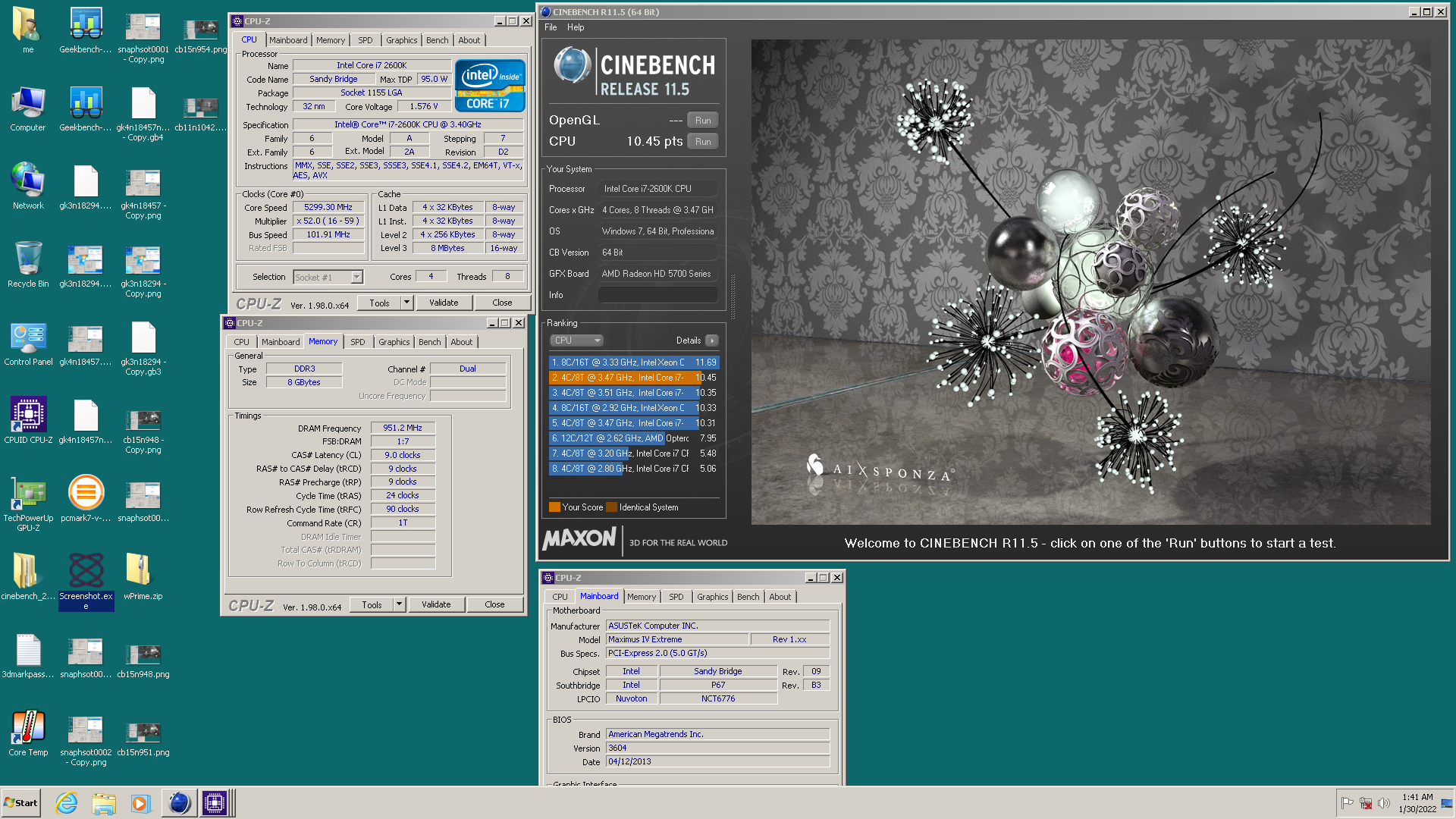
Task: Open the Geekbench desktop icon beside 'me'
Action: pos(86,30)
